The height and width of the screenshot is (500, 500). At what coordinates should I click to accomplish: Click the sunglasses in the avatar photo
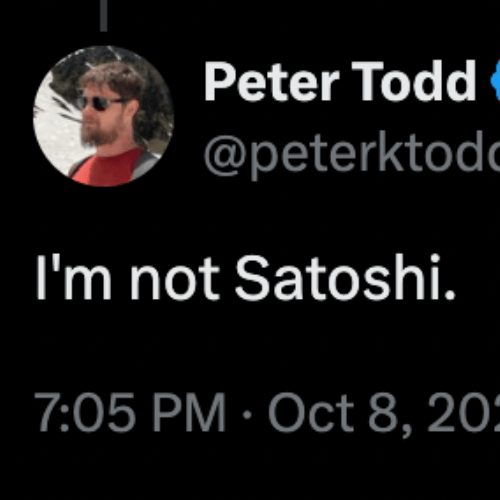point(98,103)
